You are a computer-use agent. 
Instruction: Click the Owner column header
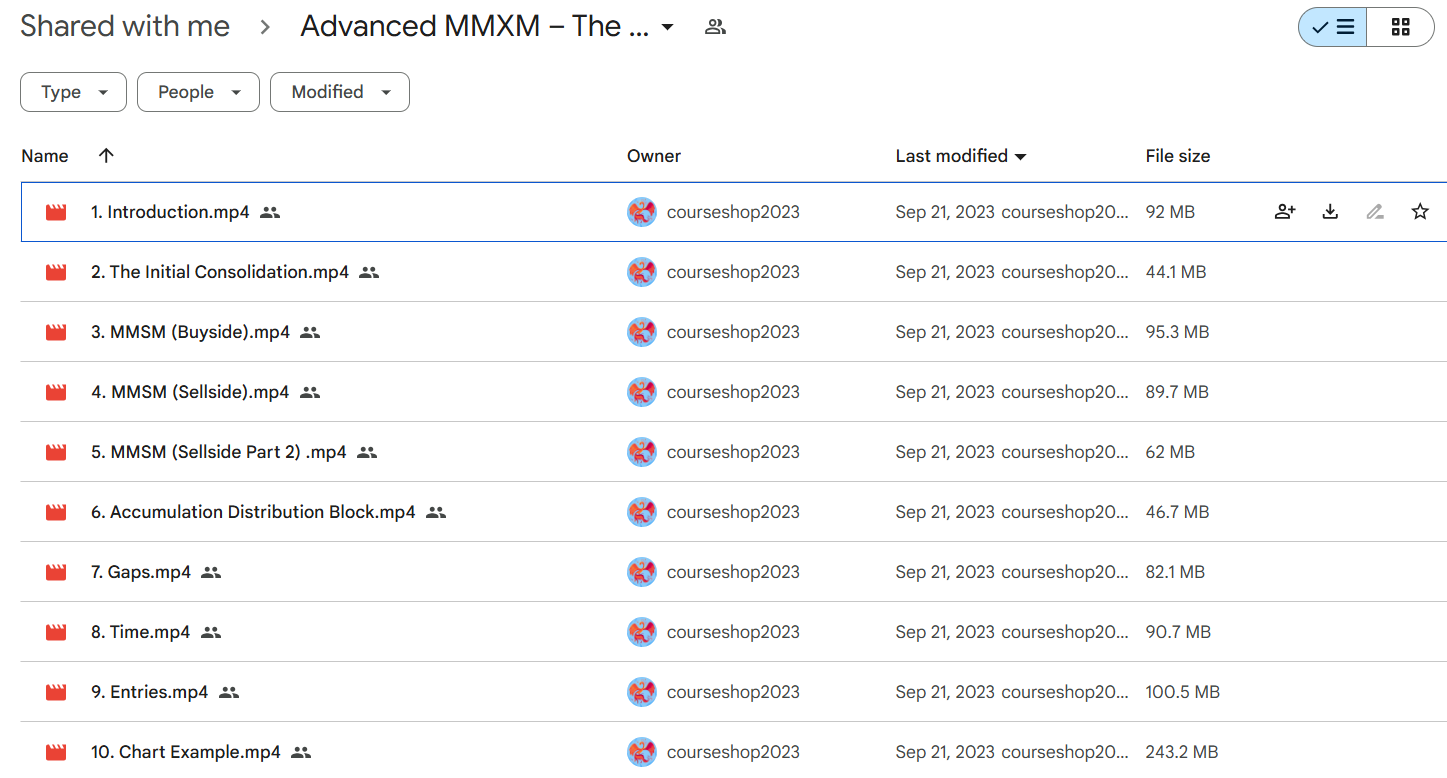(x=654, y=156)
